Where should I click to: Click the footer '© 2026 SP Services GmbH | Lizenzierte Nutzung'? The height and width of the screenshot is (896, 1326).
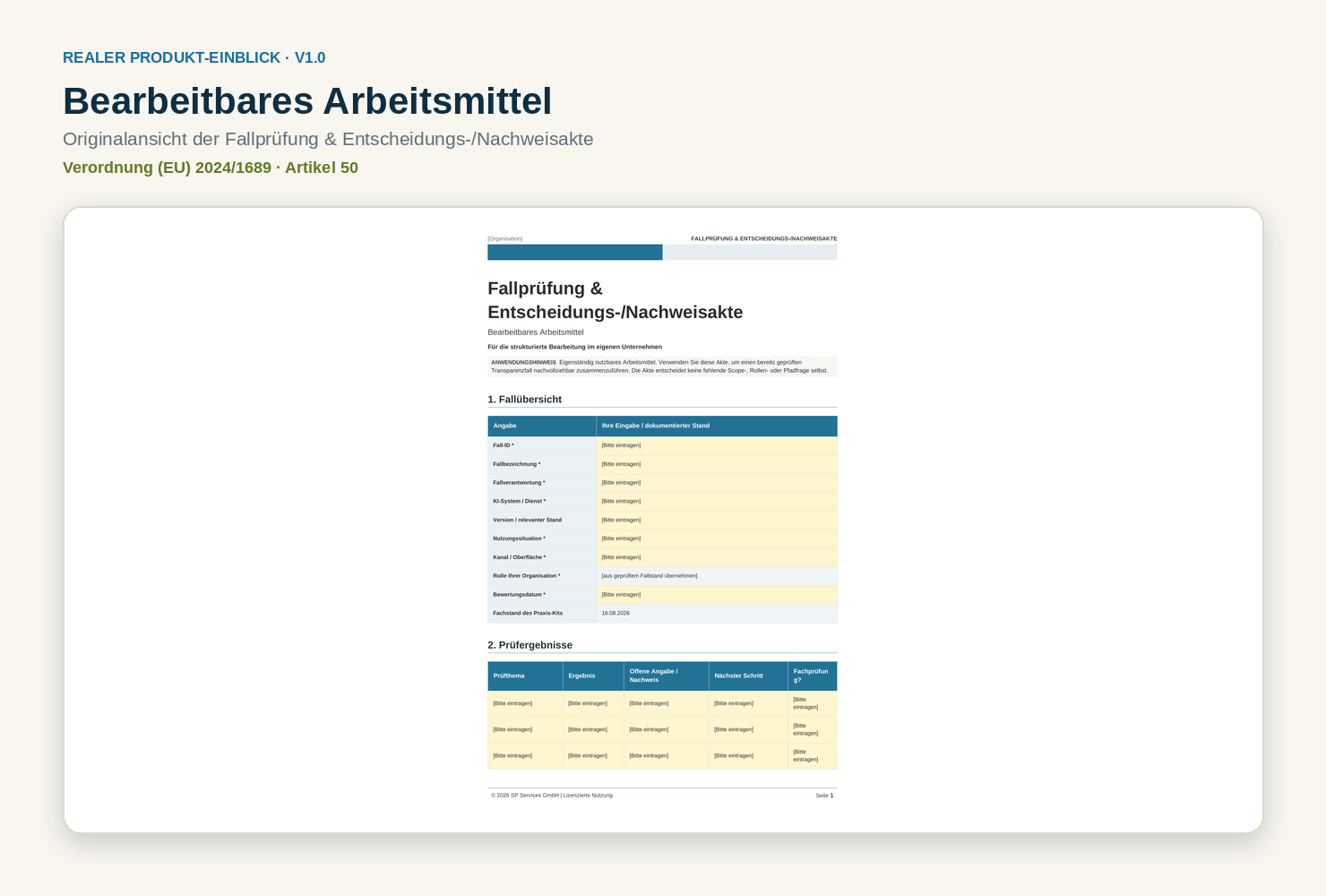(552, 796)
